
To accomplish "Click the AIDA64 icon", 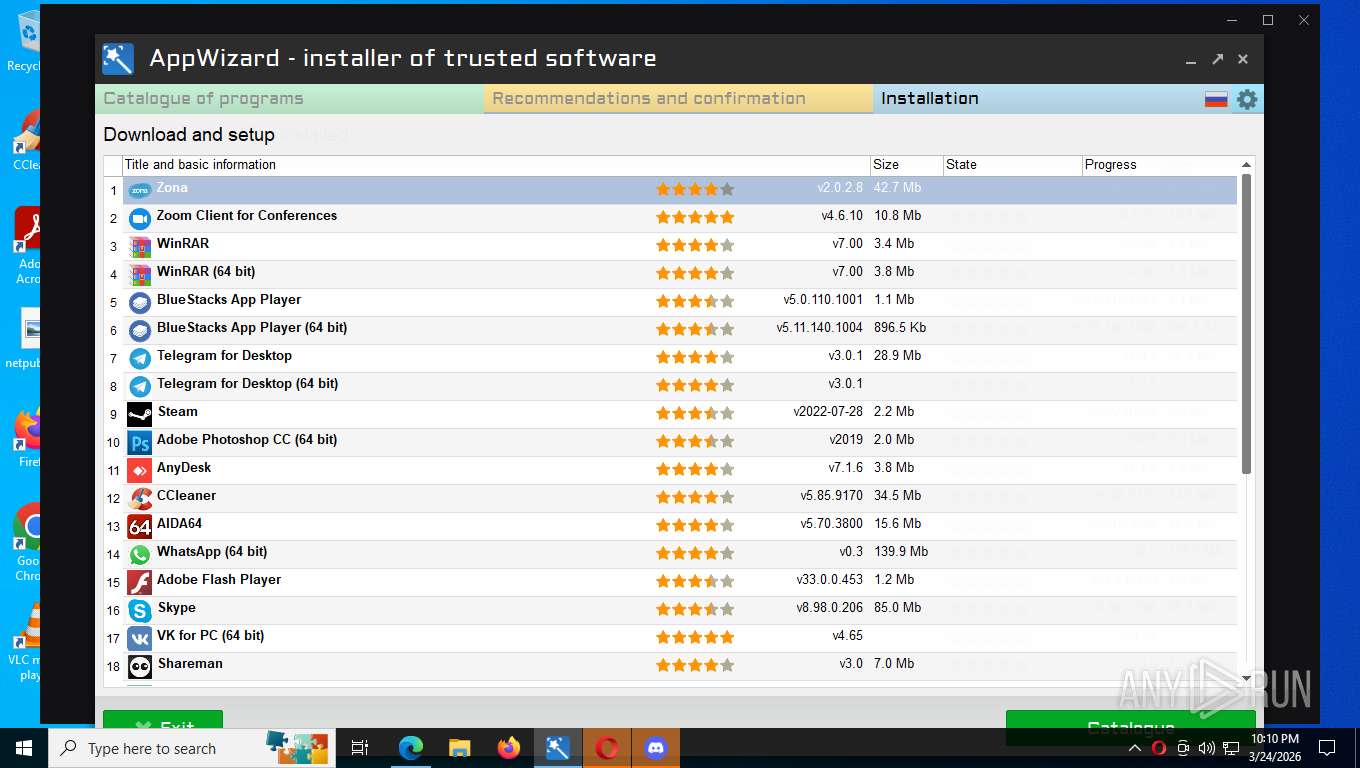I will (x=140, y=526).
